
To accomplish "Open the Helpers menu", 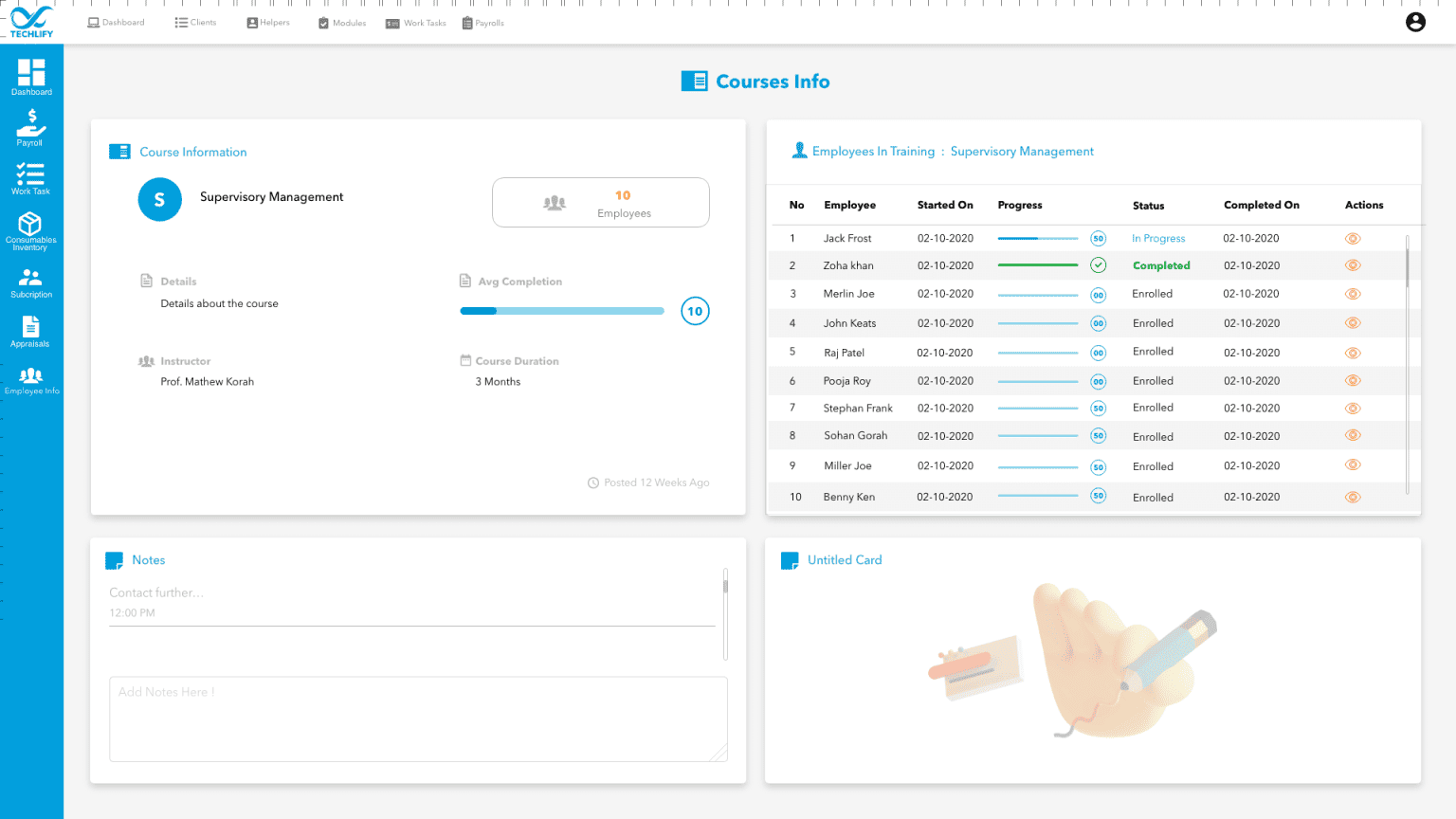I will (x=267, y=22).
